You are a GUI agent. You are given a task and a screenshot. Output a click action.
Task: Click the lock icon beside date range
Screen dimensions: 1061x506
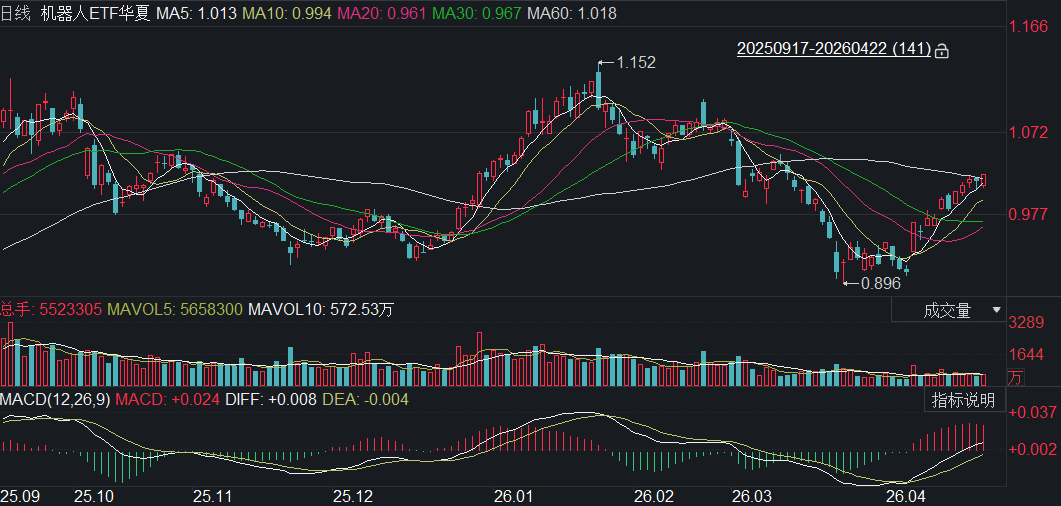click(x=941, y=50)
